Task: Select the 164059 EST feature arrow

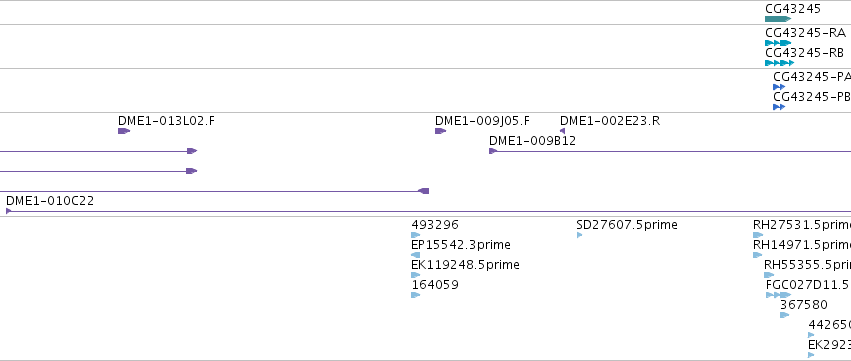Action: click(416, 295)
